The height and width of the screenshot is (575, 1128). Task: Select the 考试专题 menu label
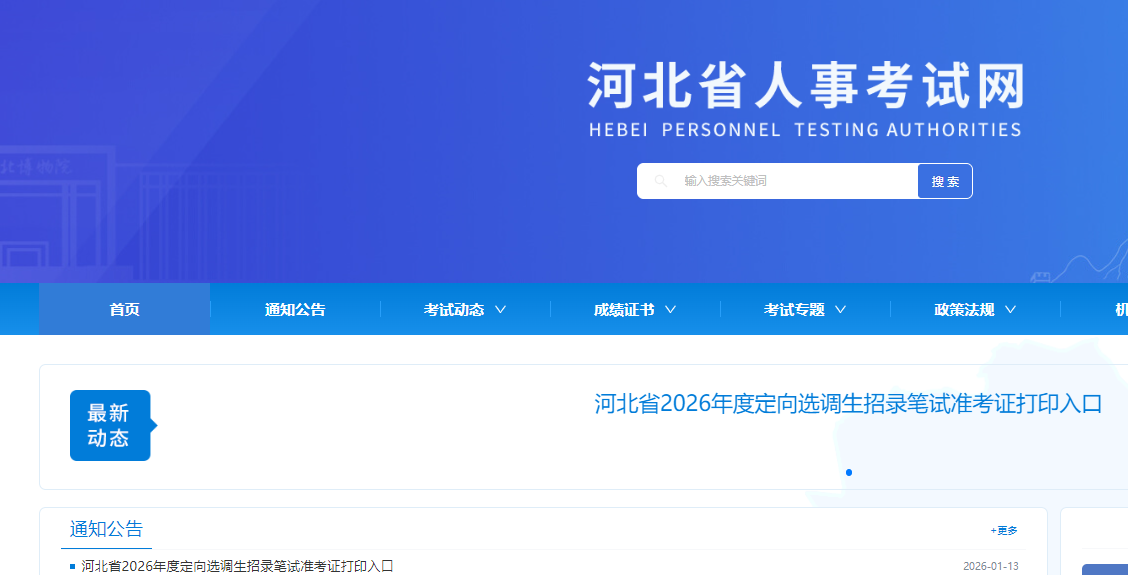click(794, 310)
